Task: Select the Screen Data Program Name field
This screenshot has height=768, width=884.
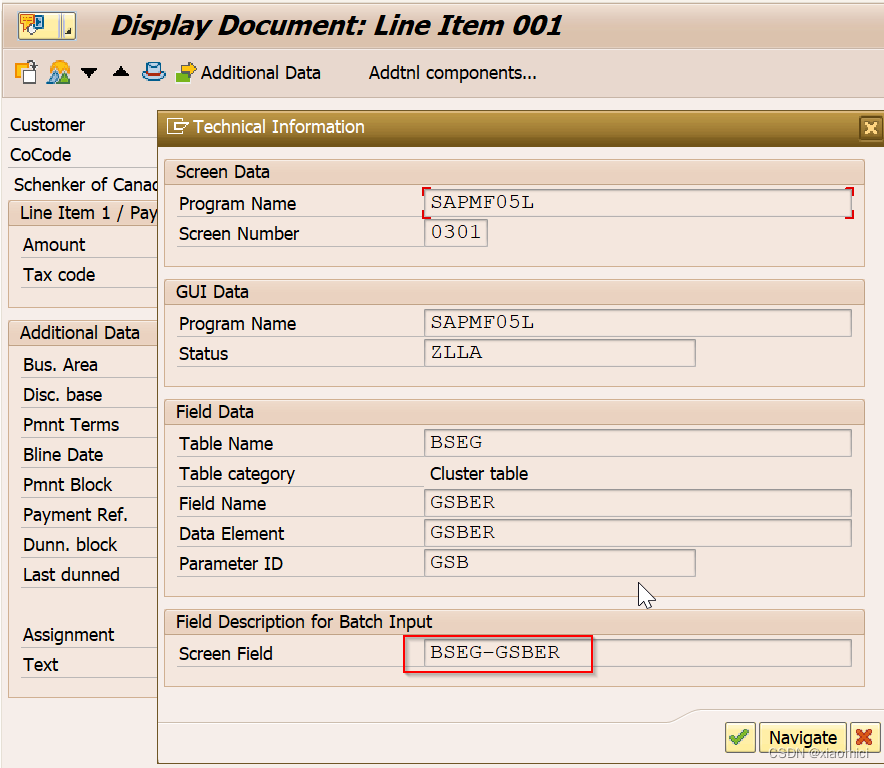Action: 638,203
